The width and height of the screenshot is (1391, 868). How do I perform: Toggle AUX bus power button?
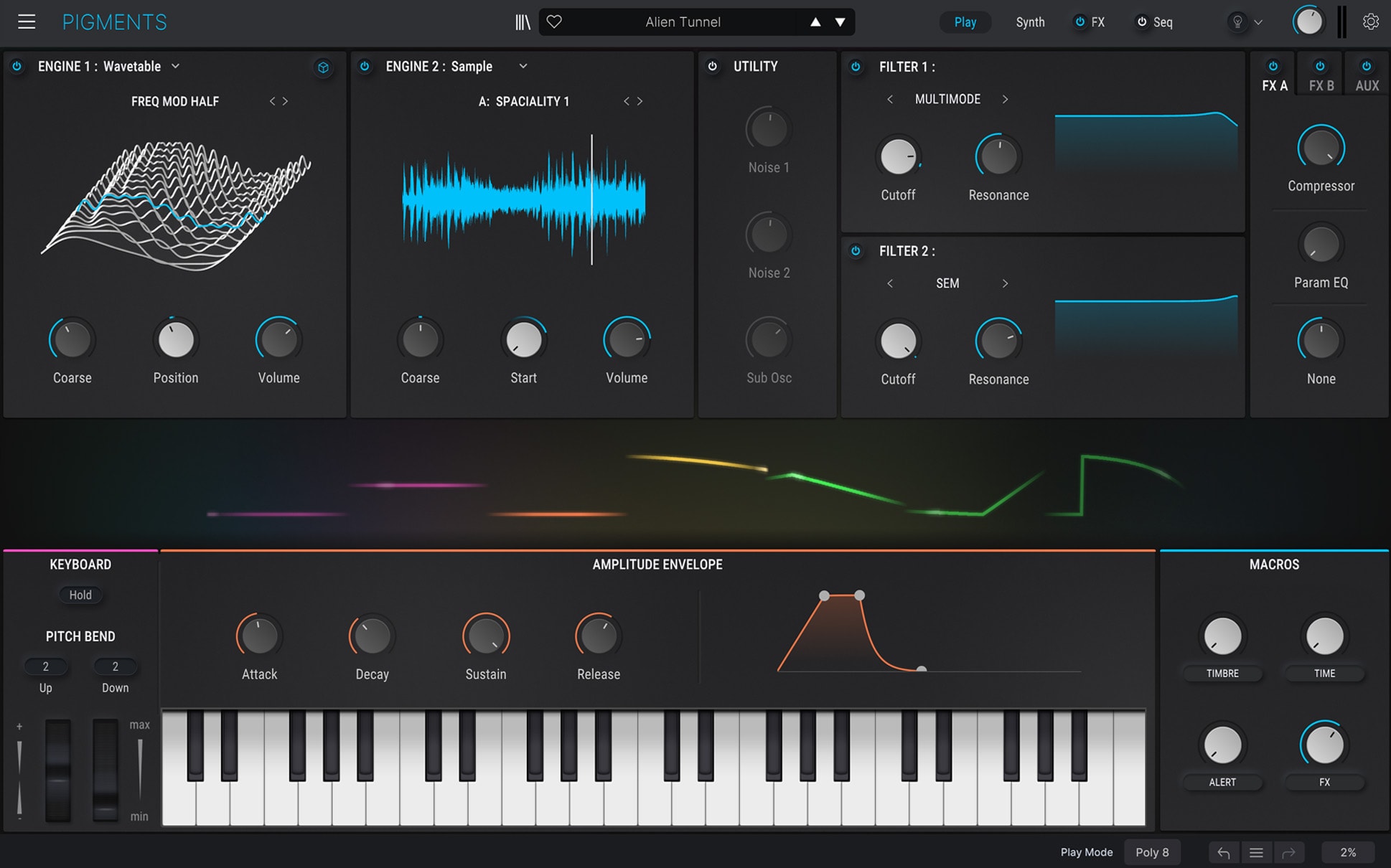[1367, 66]
